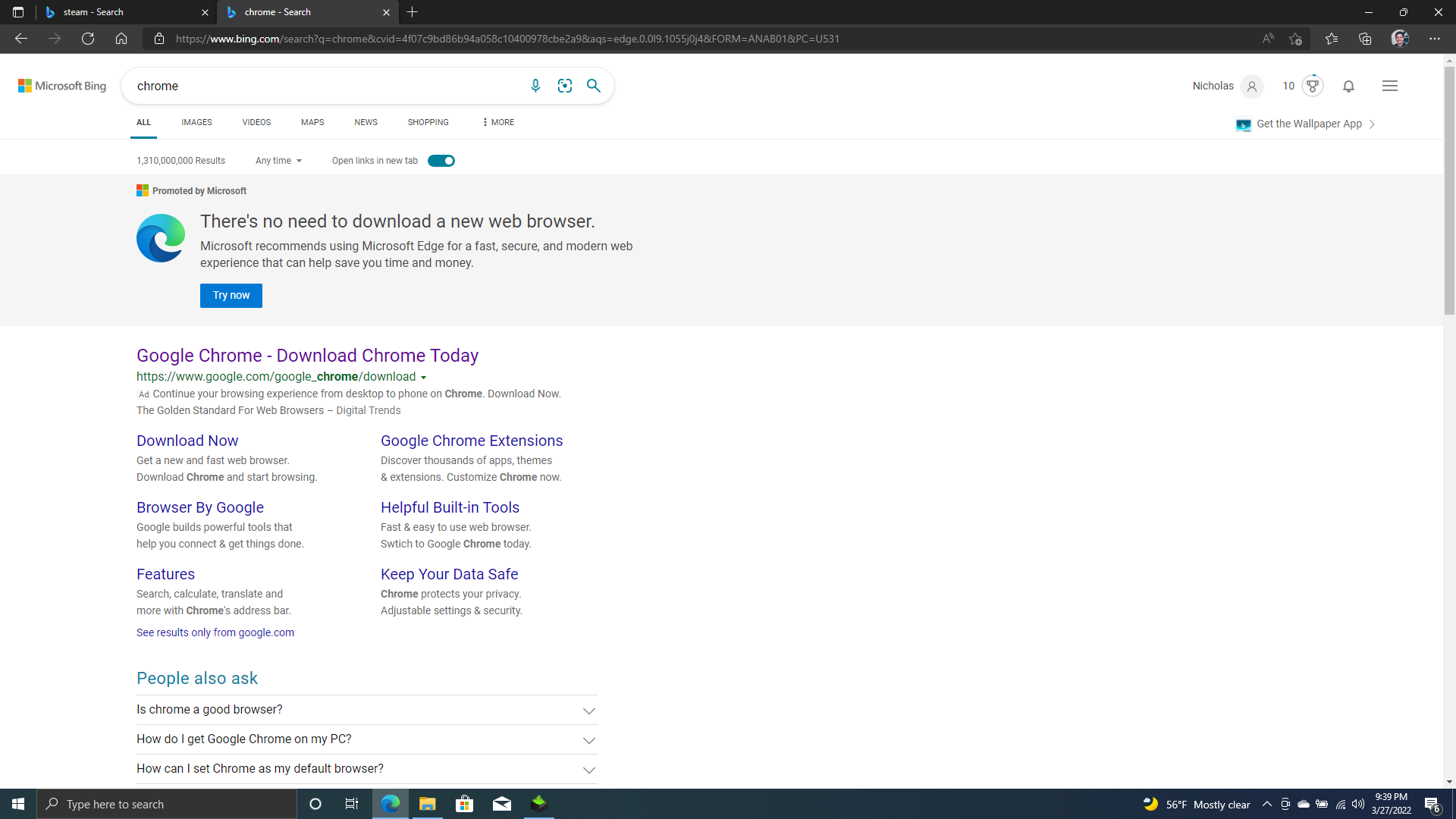Toggle Open links in new tab switch
Screen dimensions: 1456x819
click(x=441, y=161)
